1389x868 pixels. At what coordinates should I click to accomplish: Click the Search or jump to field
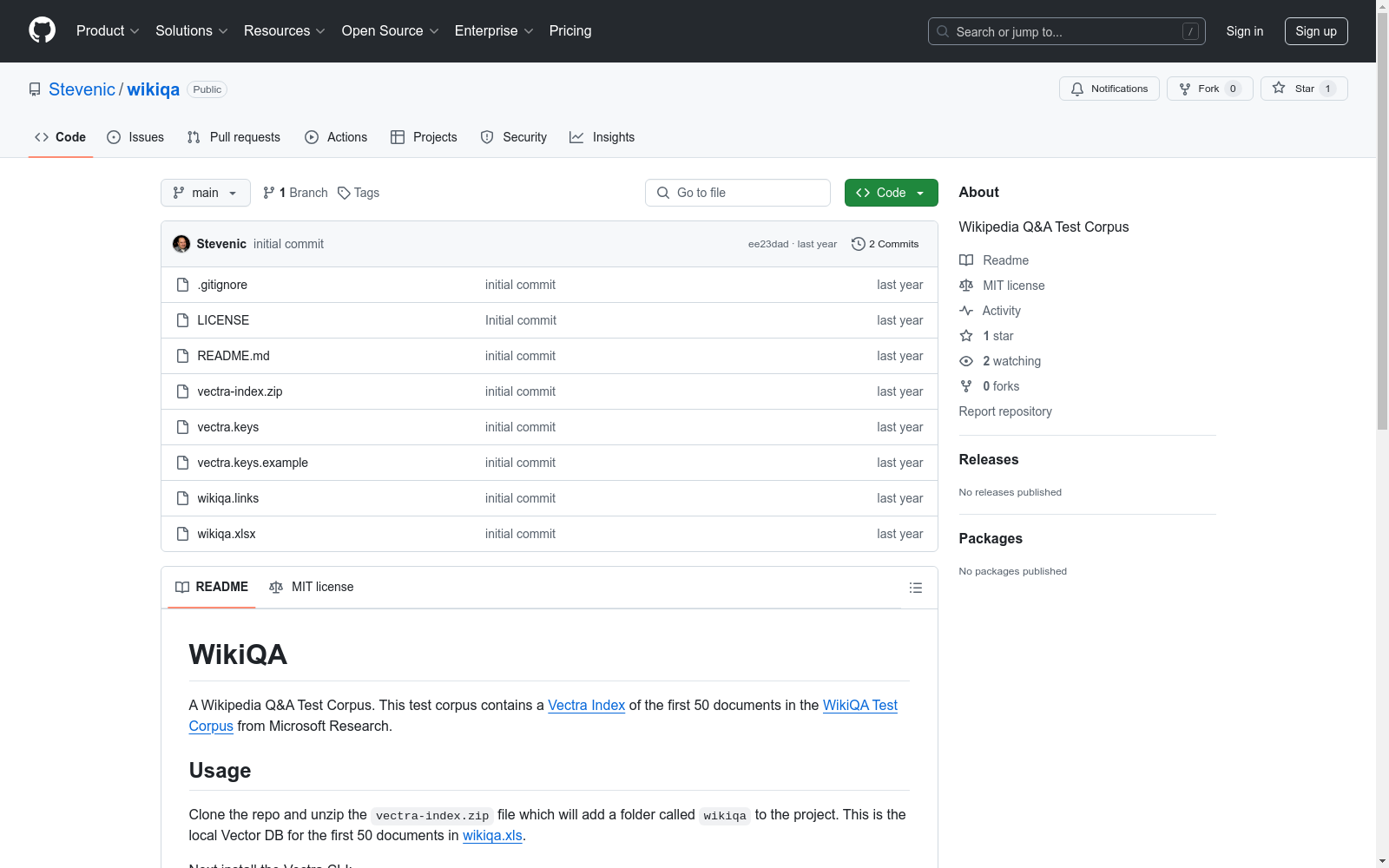click(x=1067, y=31)
